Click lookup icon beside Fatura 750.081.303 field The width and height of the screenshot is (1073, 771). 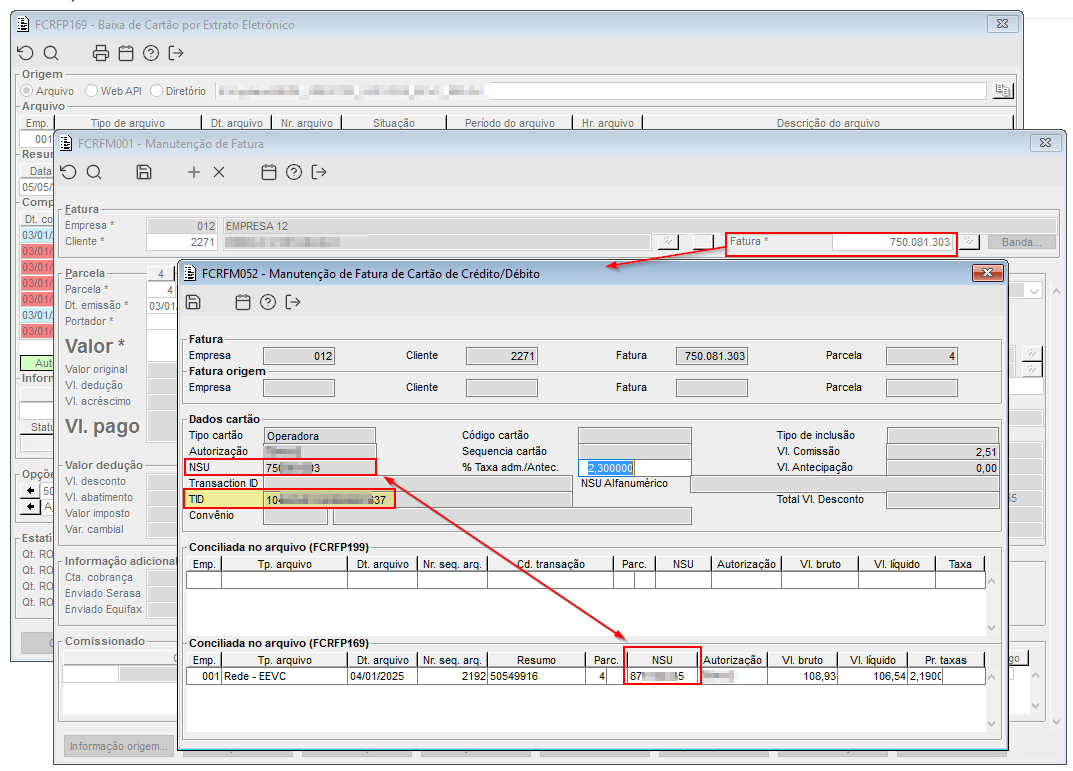[969, 241]
